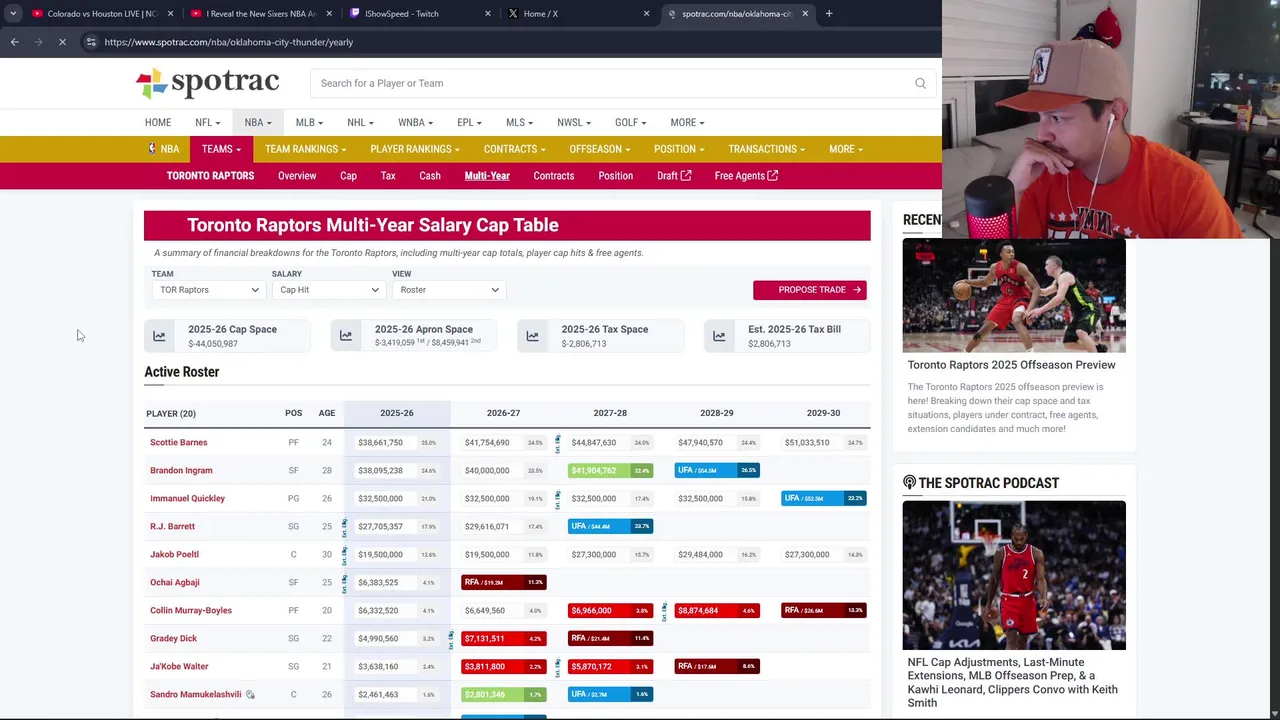
Task: Click site info icon in address bar
Action: 91,42
